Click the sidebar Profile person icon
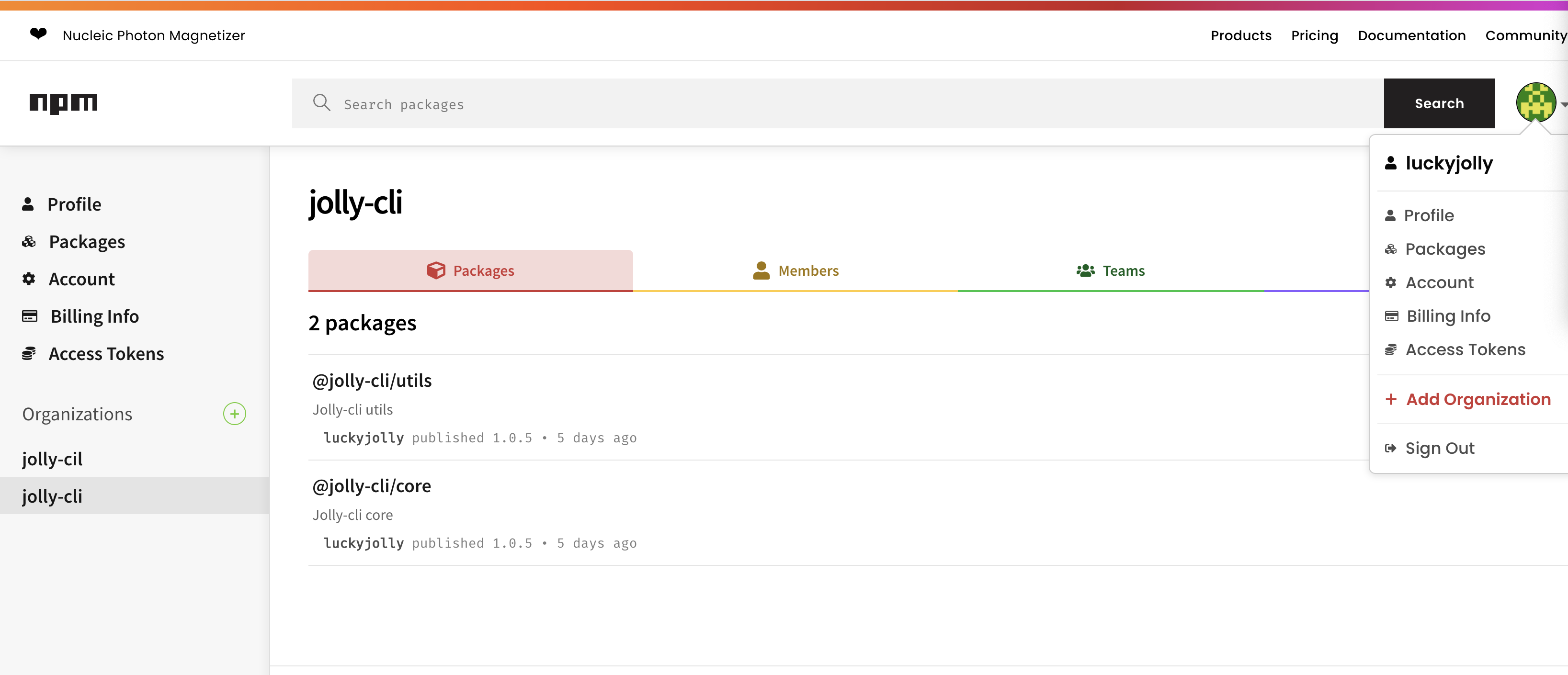Viewport: 1568px width, 675px height. tap(27, 204)
